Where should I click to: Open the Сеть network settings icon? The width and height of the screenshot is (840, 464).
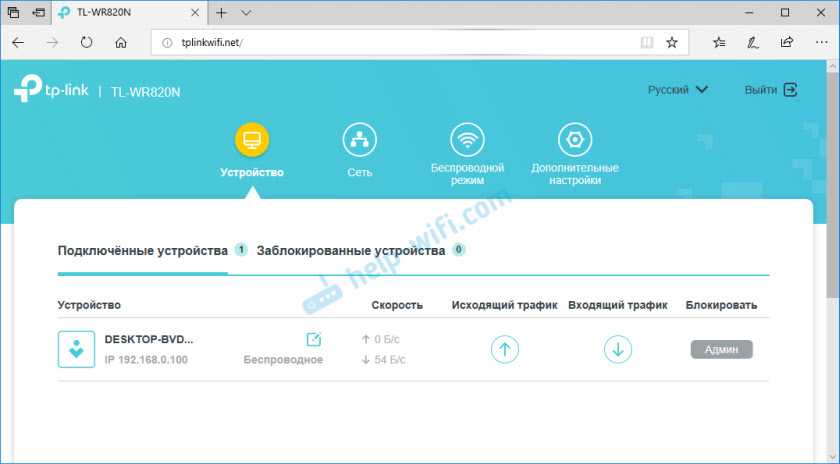click(359, 140)
